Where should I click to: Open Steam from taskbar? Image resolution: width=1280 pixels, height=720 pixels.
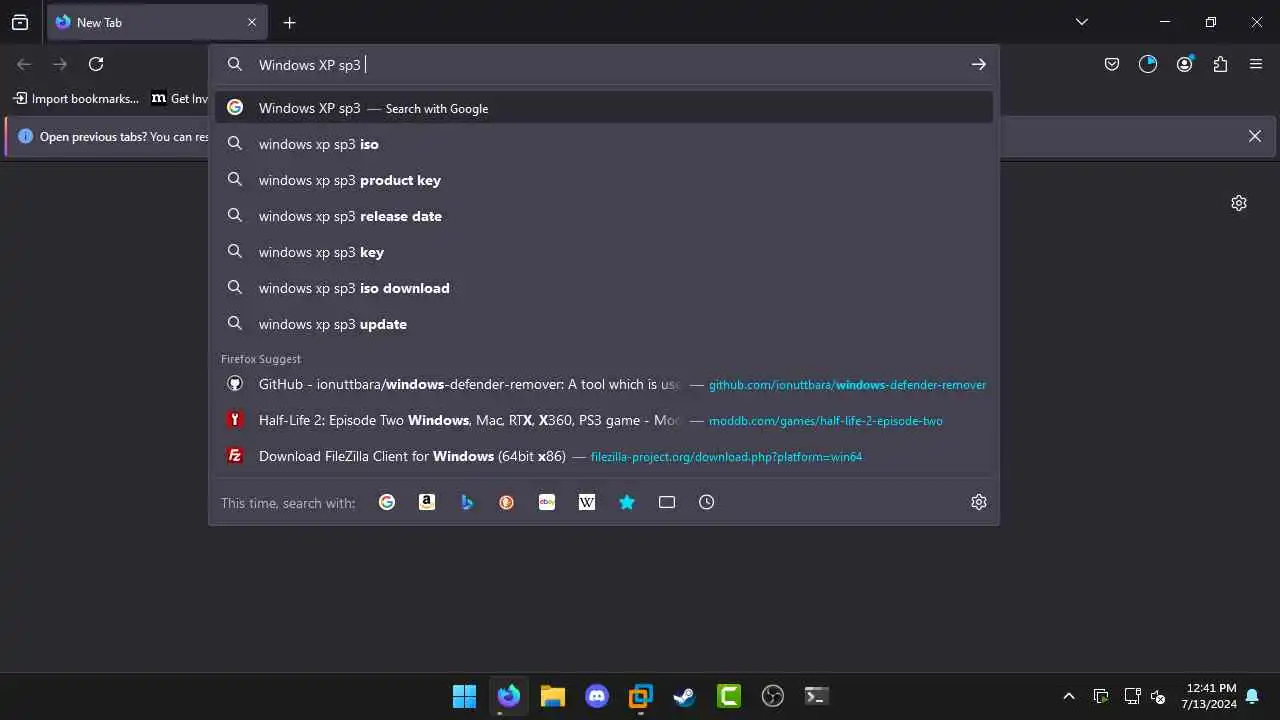tap(685, 696)
